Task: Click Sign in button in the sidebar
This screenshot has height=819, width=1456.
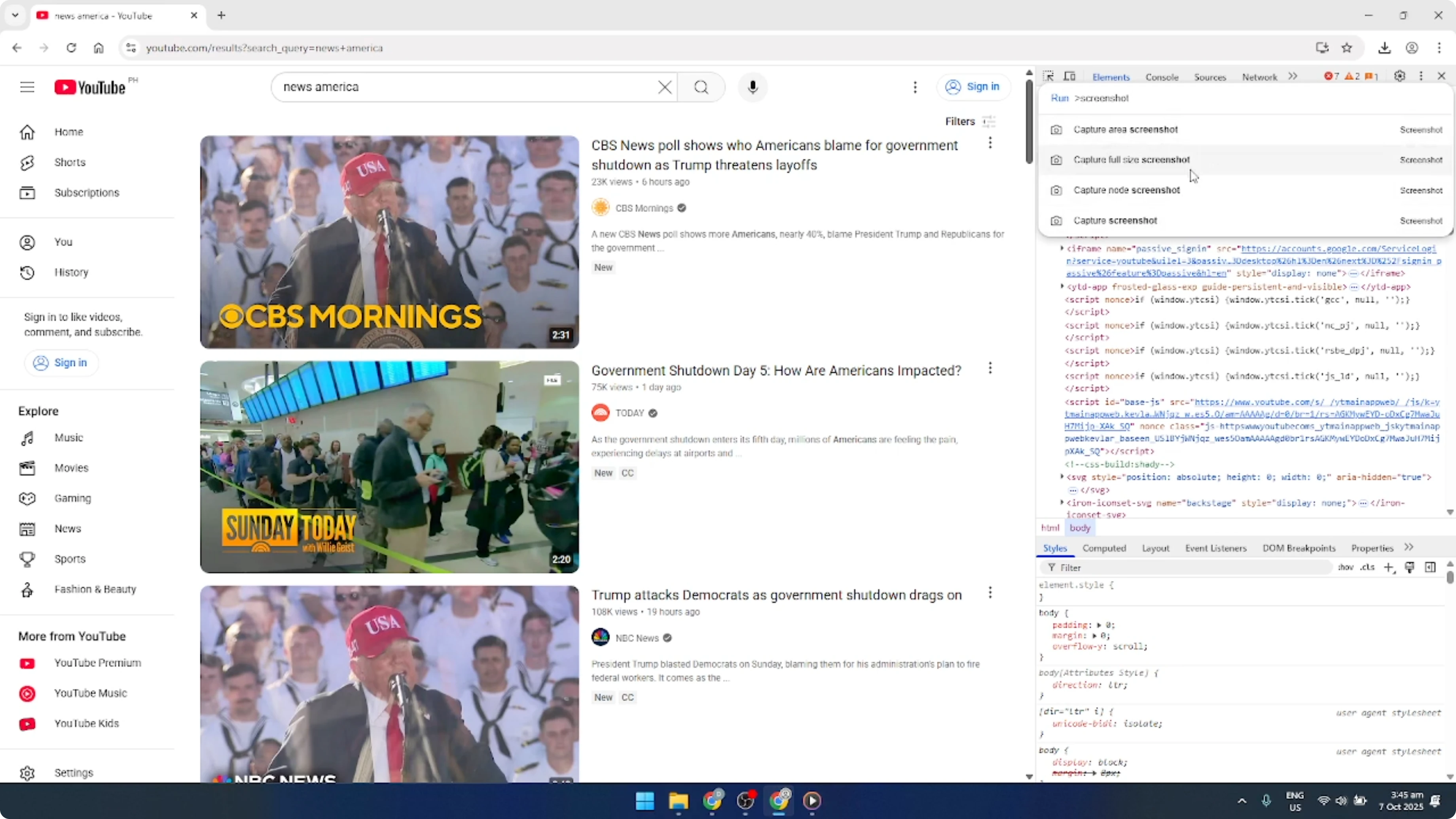Action: [61, 363]
